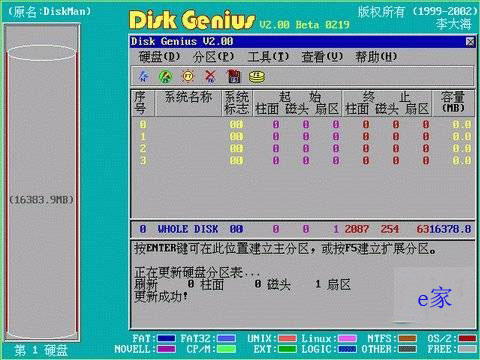
Task: Click the NTFS legend color swatch
Action: (407, 339)
